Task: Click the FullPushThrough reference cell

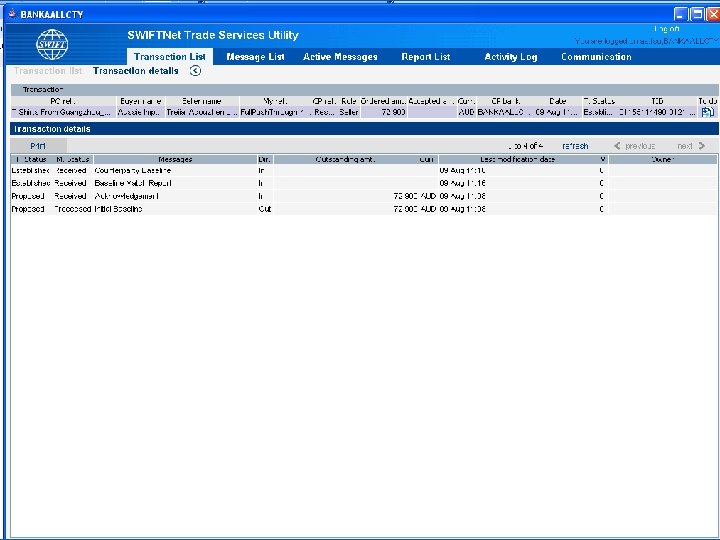Action: click(x=275, y=112)
